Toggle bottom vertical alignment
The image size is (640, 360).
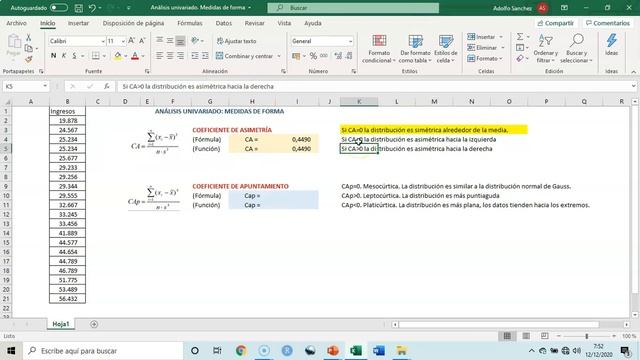pyautogui.click(x=180, y=41)
